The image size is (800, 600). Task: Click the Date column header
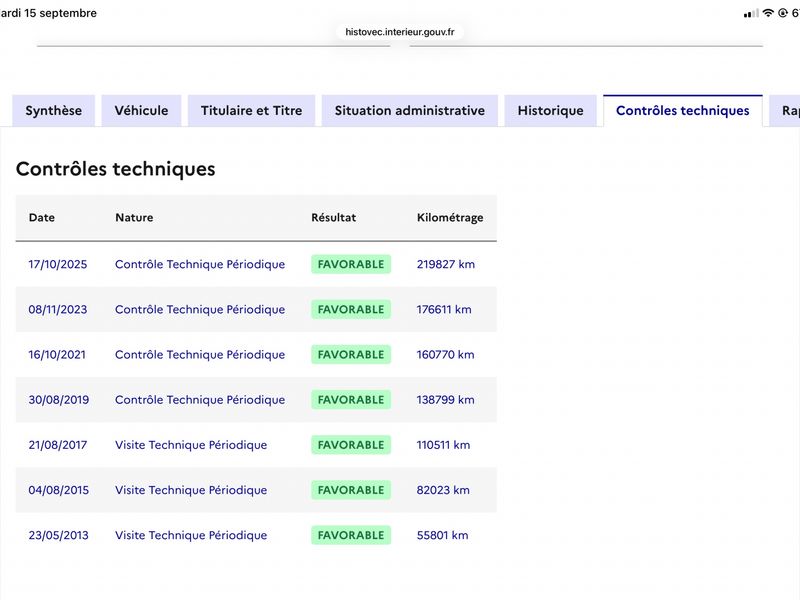click(x=42, y=217)
